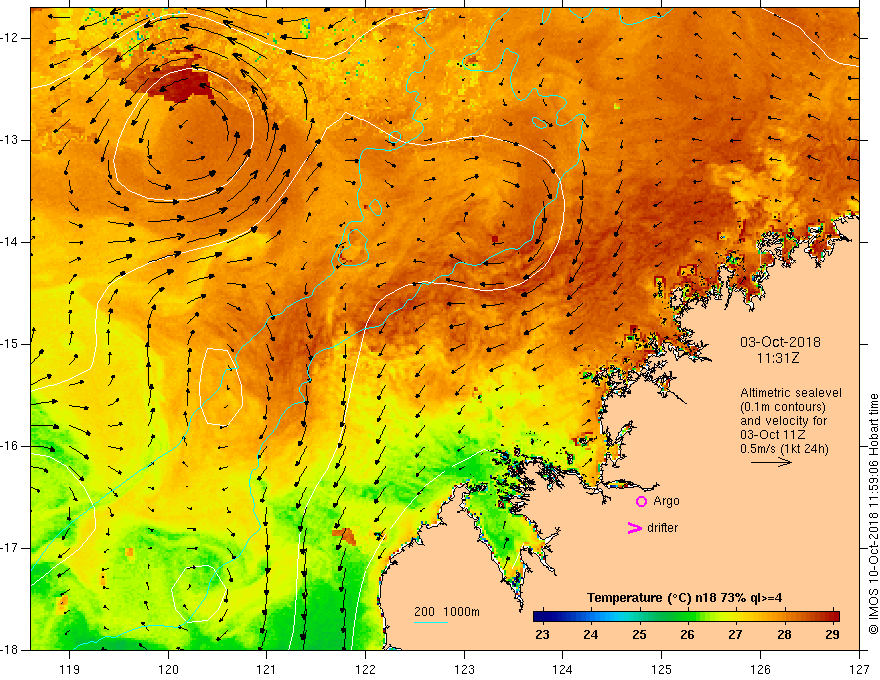Click latitude axis label -14
Screen dimensions: 880x680
[11, 242]
